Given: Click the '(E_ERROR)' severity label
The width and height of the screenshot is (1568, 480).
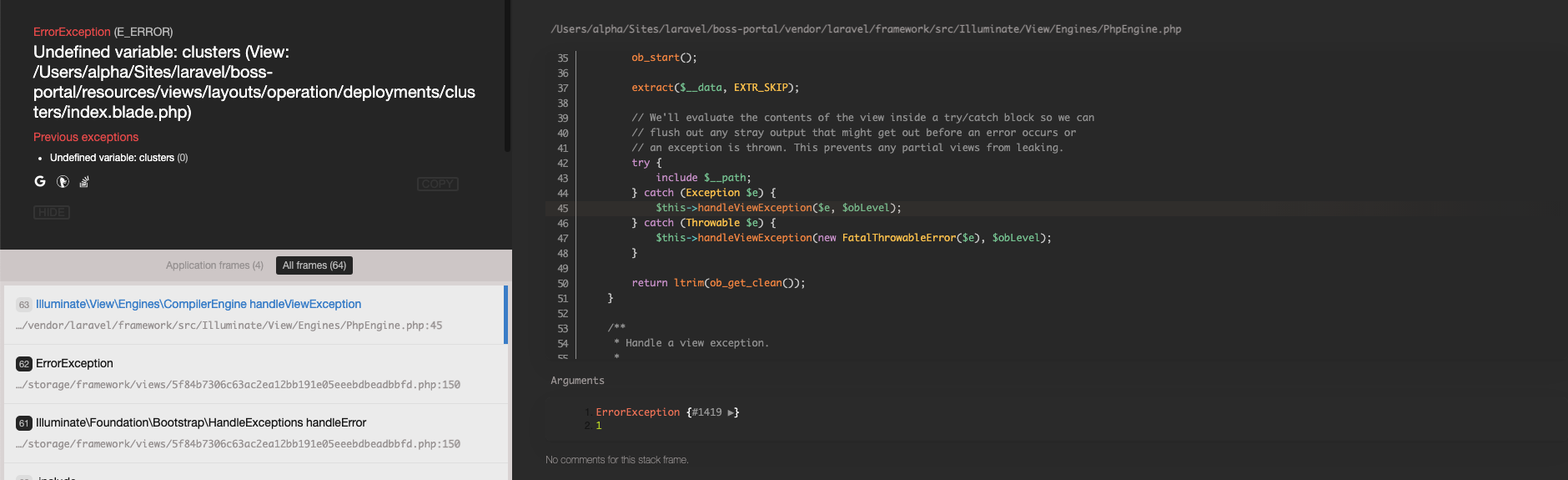Looking at the screenshot, I should click(143, 32).
